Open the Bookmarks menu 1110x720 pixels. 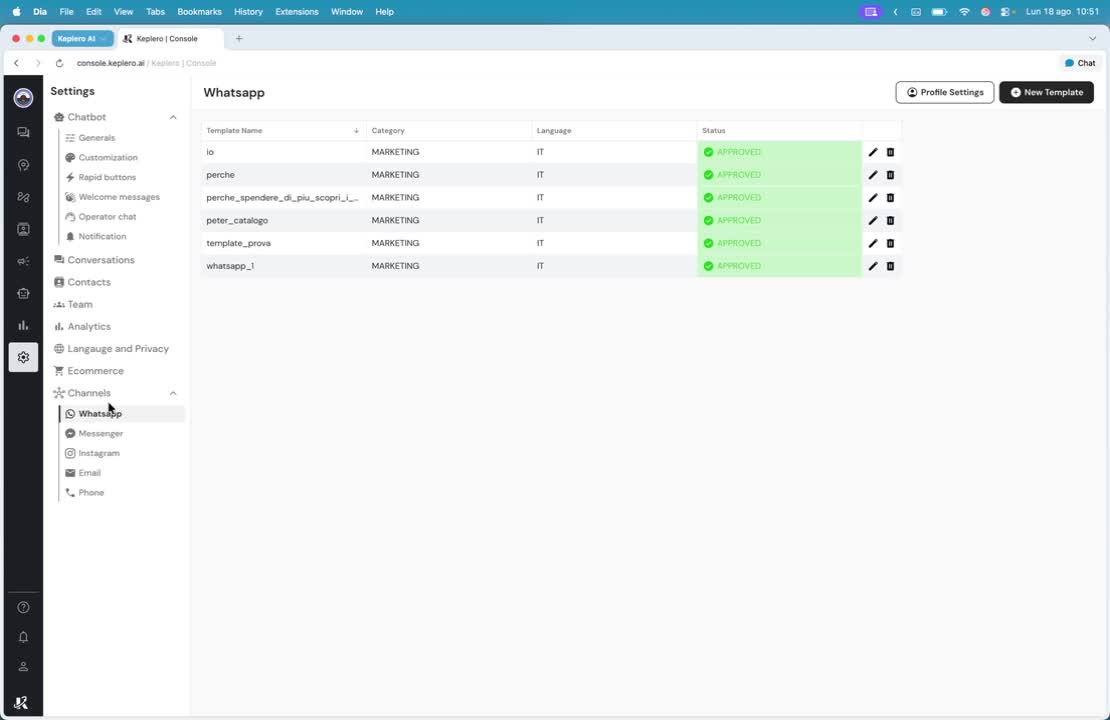[x=199, y=11]
